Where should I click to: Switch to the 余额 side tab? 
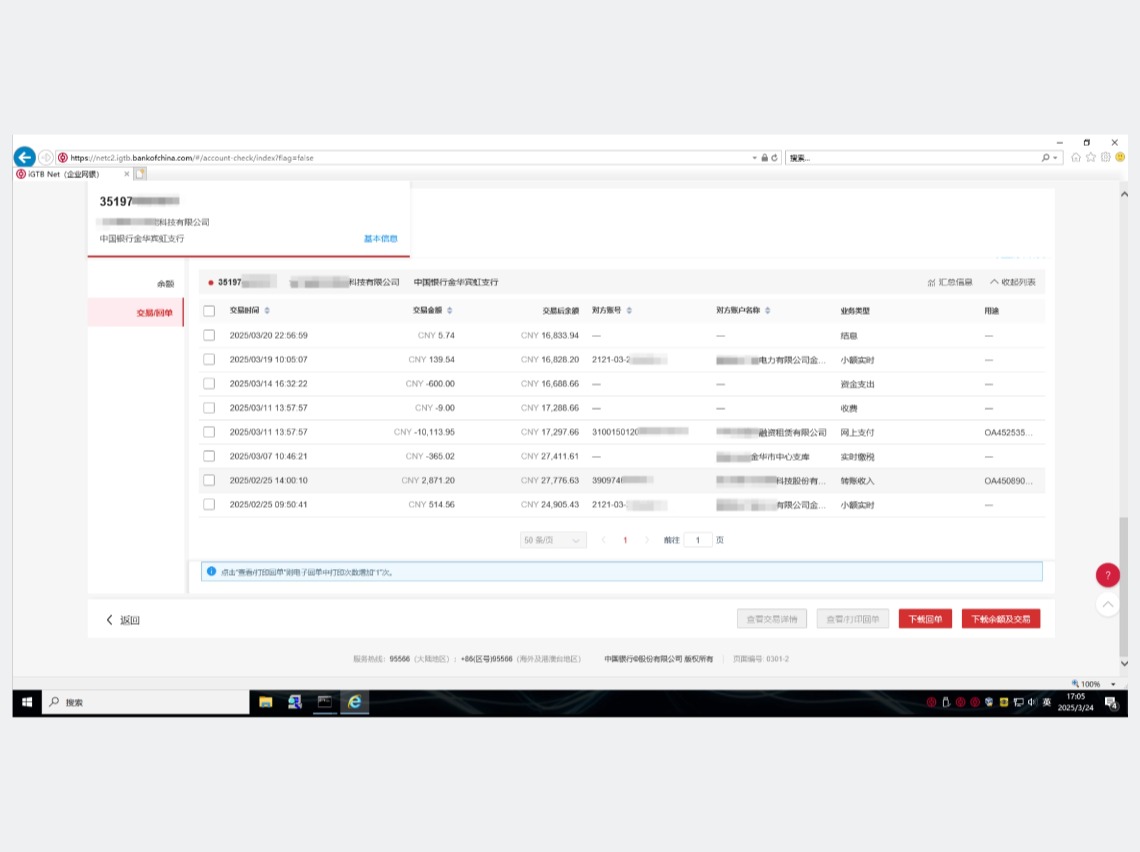(x=164, y=284)
